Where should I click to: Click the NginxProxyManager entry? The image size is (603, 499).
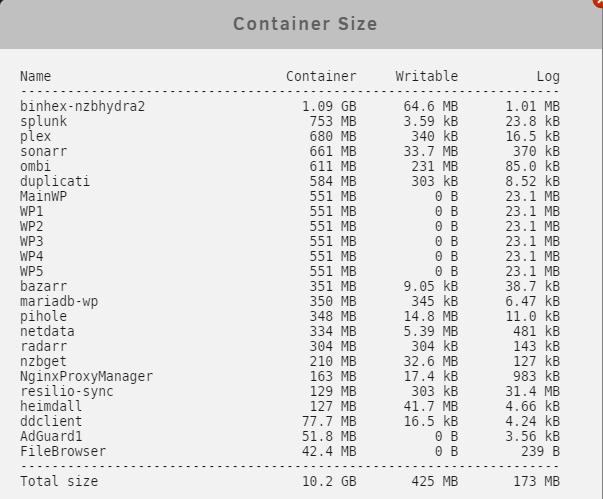coord(87,376)
